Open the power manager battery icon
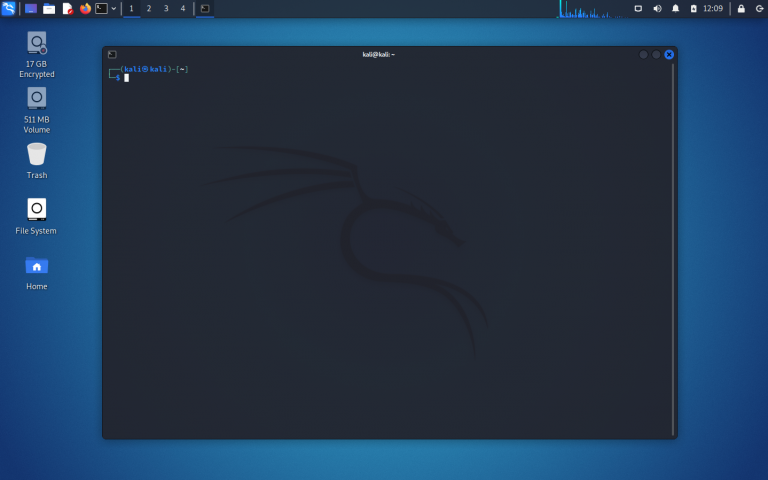 pyautogui.click(x=693, y=8)
